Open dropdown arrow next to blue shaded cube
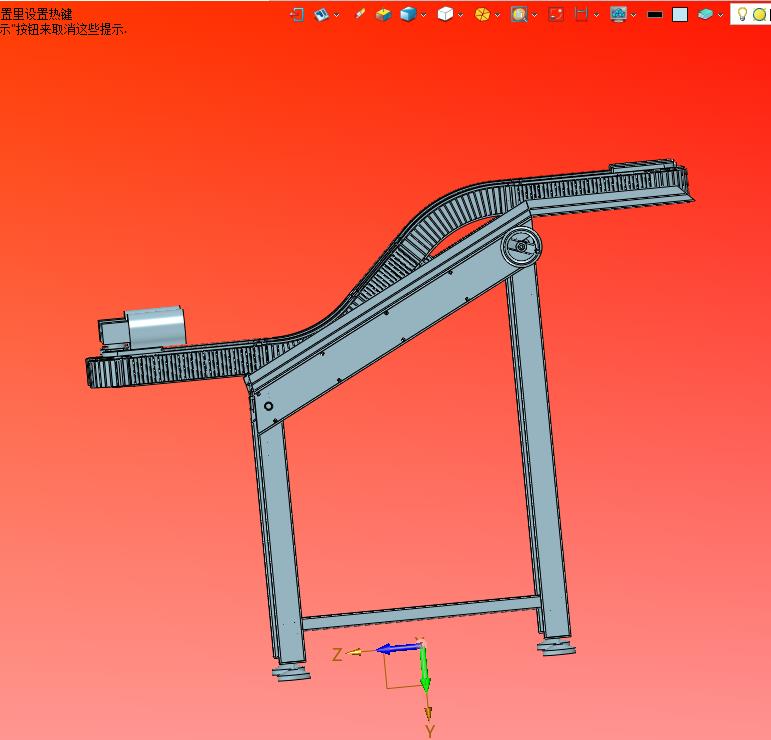The width and height of the screenshot is (771, 740). point(424,15)
